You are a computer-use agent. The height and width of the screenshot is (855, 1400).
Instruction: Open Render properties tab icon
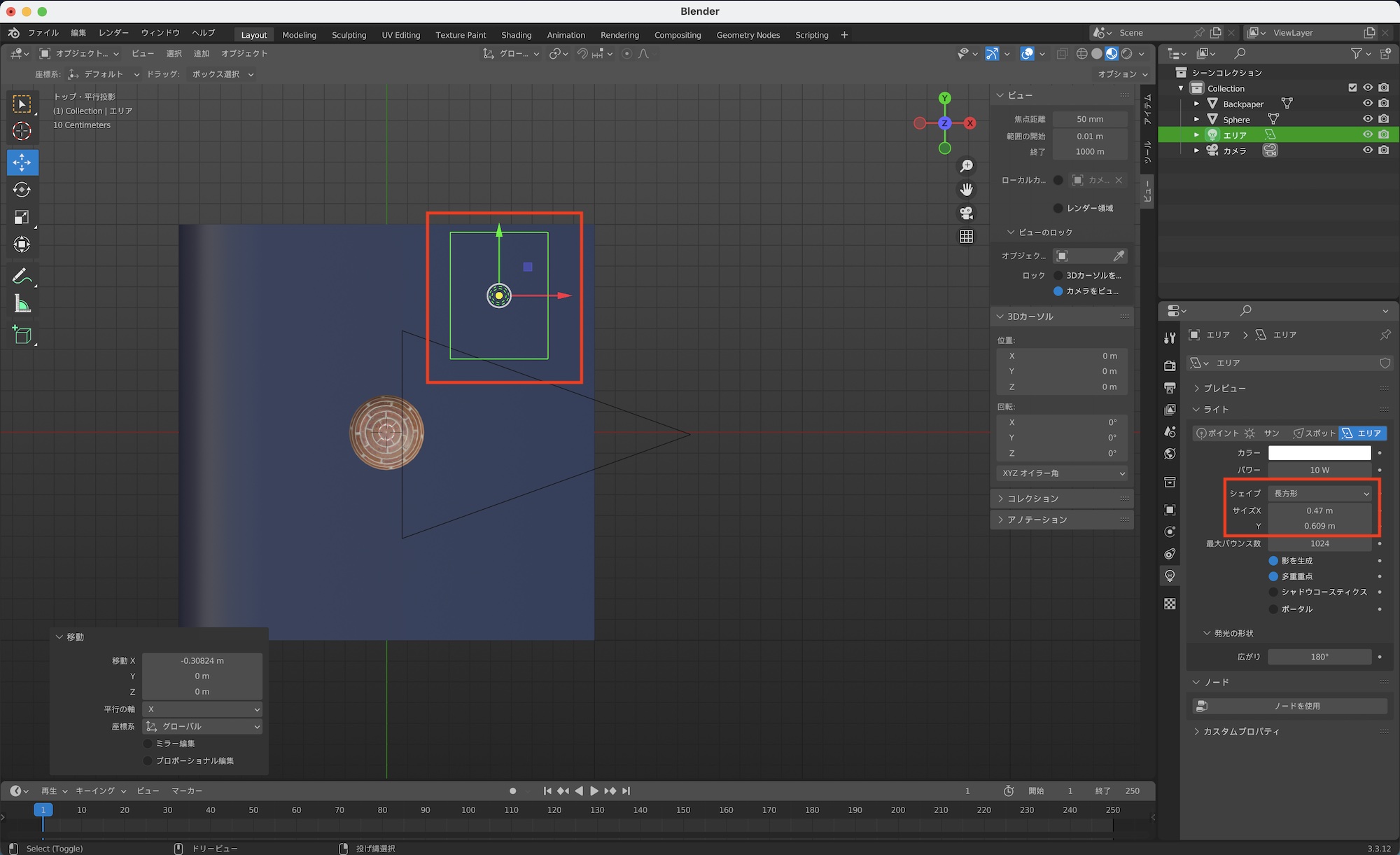pyautogui.click(x=1170, y=365)
